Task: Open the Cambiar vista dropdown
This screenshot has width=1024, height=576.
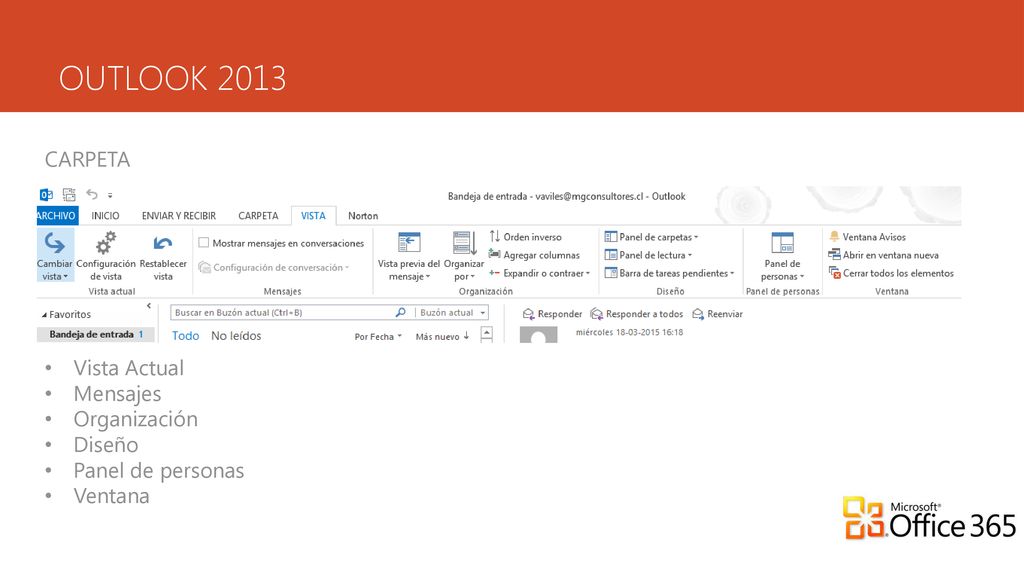Action: point(55,256)
